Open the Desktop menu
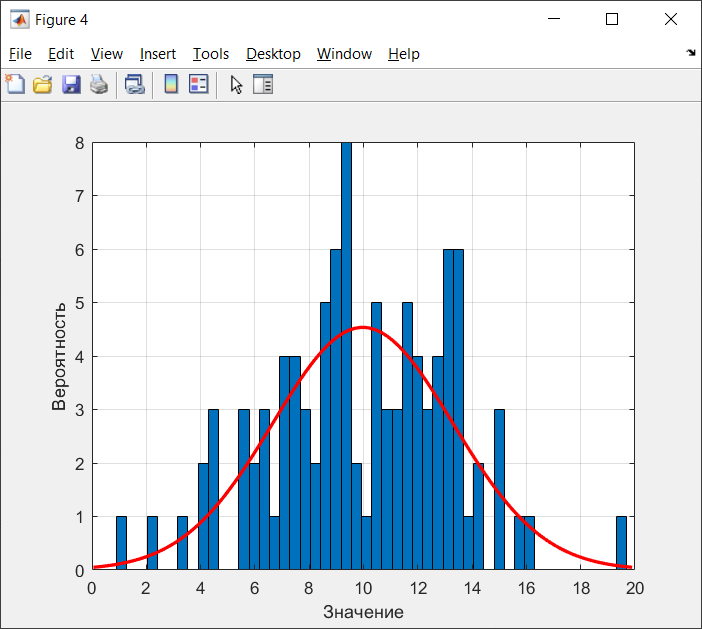 (x=273, y=54)
